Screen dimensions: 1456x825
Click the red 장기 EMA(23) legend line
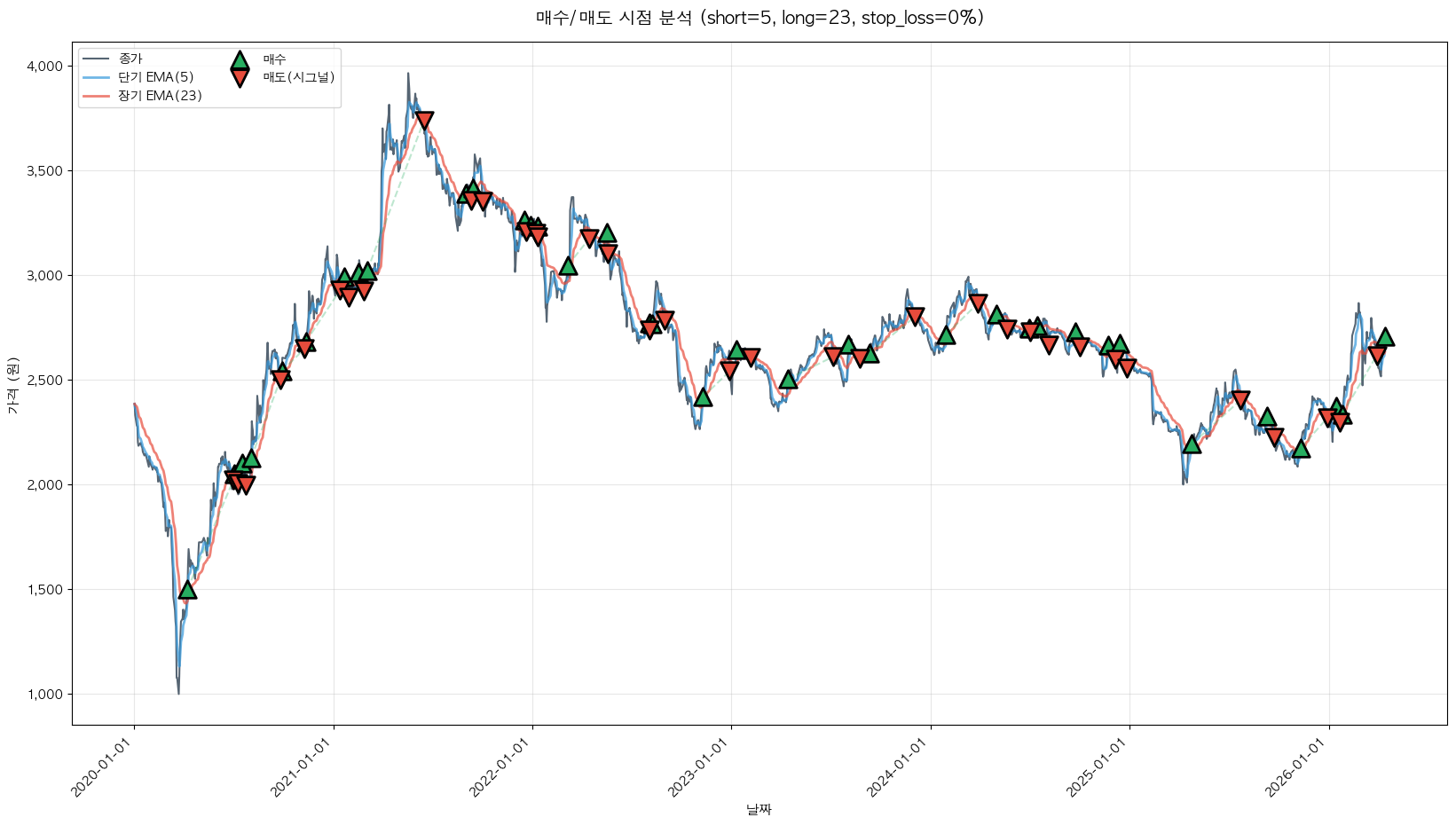tap(96, 96)
